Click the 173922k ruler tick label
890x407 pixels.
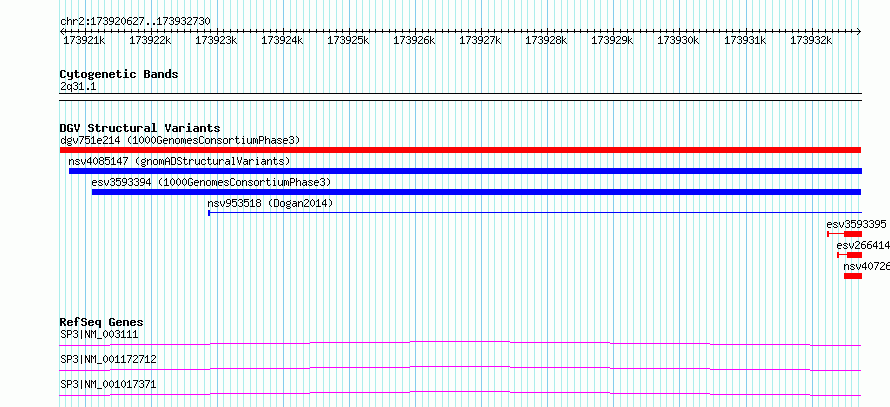(x=150, y=41)
